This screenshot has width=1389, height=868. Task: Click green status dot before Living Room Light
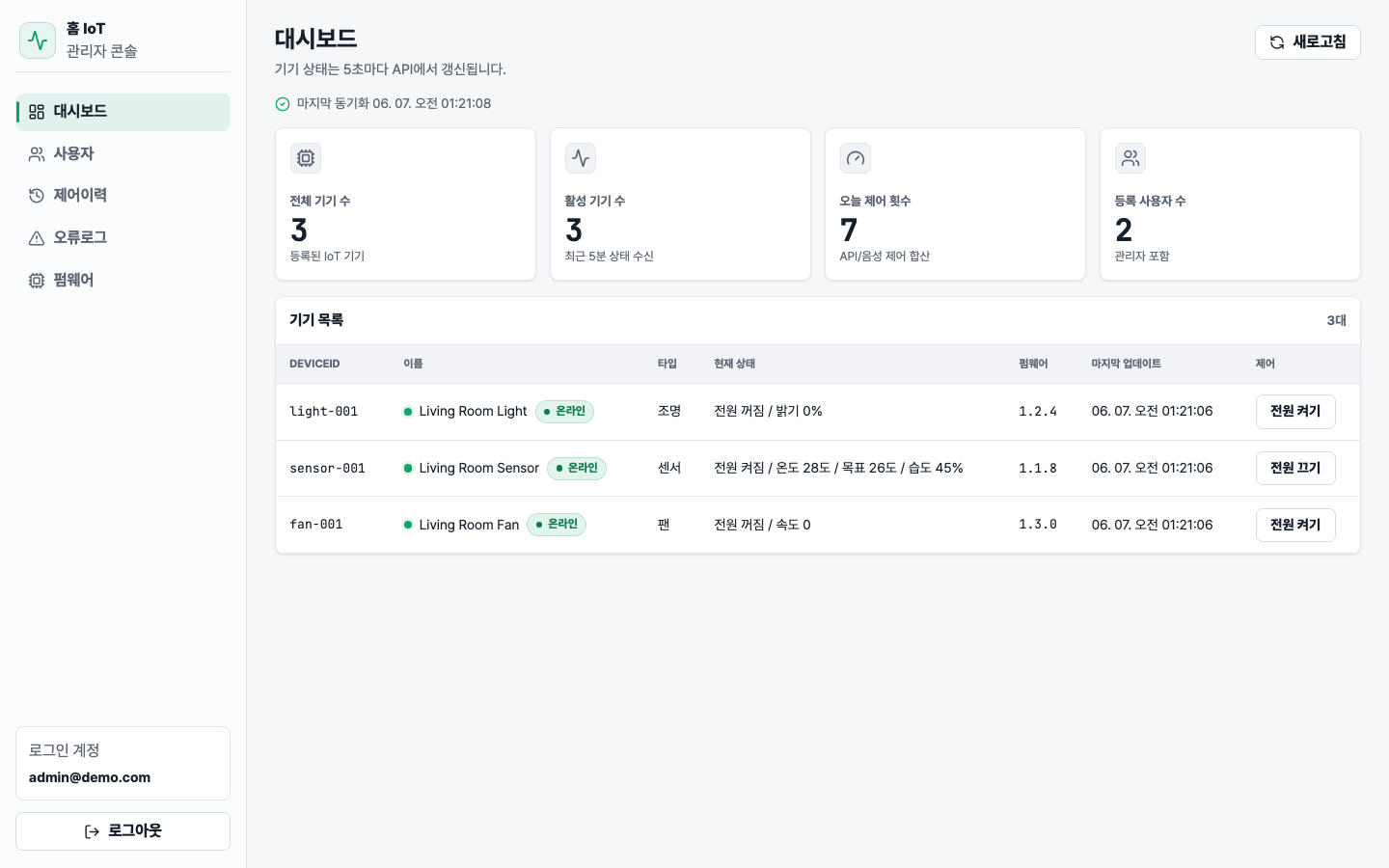click(x=408, y=412)
